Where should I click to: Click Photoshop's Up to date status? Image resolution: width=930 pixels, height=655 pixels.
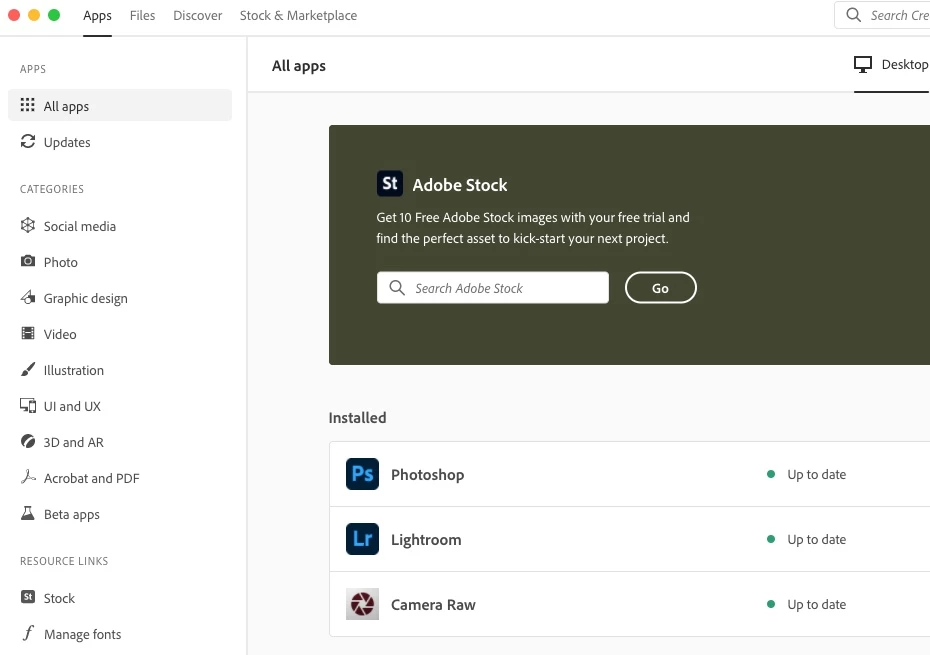[x=816, y=474]
